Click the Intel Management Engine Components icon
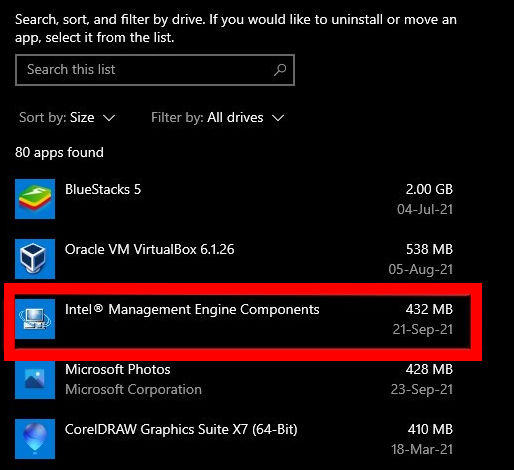This screenshot has height=470, width=514. pos(35,319)
